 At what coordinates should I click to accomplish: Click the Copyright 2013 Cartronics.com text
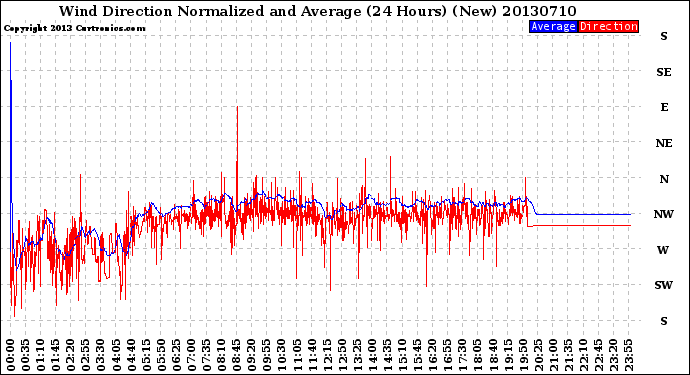[x=74, y=28]
